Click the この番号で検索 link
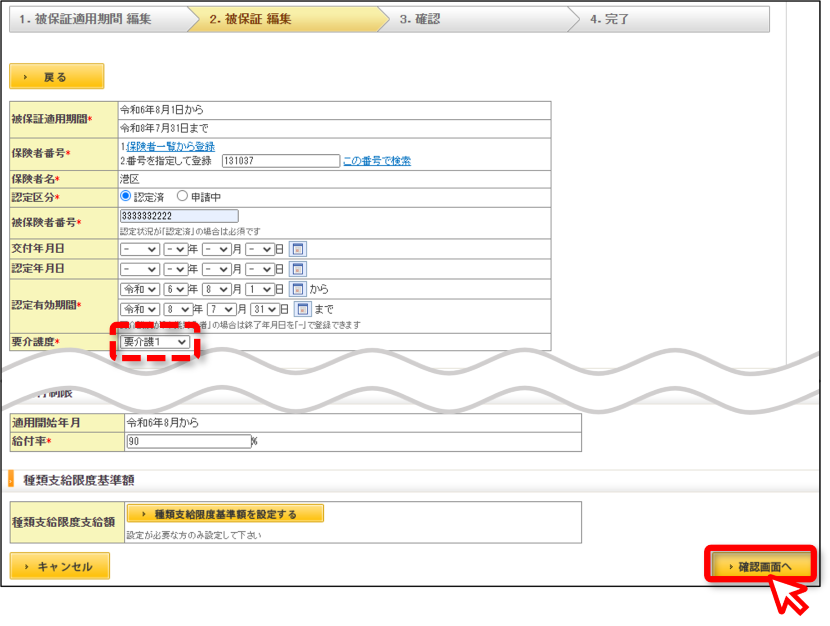The height and width of the screenshot is (626, 830). coord(377,161)
